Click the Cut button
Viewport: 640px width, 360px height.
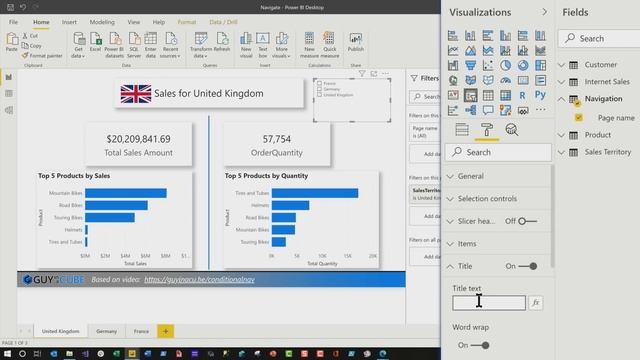(x=30, y=36)
